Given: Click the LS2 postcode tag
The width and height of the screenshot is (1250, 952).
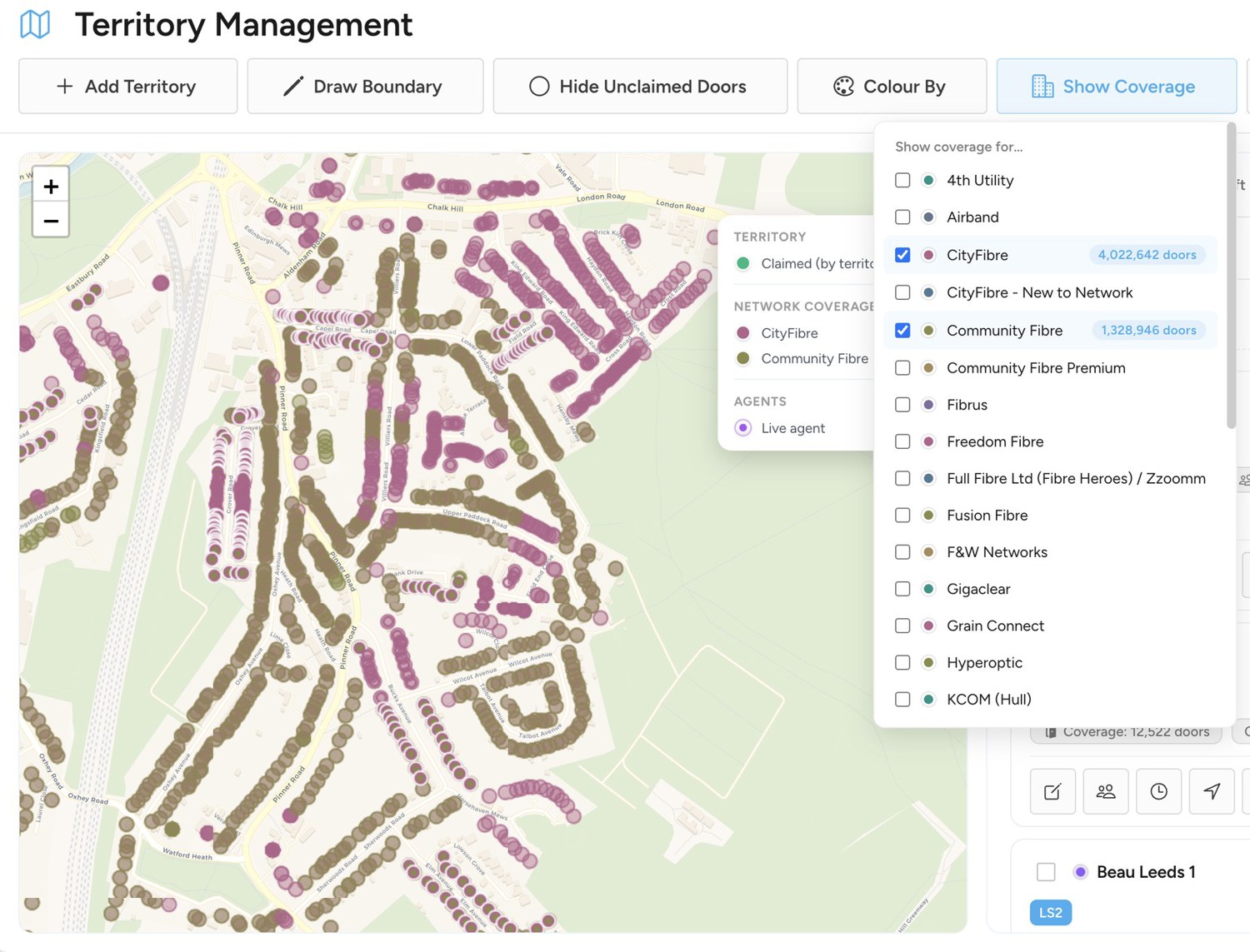Looking at the screenshot, I should click(x=1051, y=913).
